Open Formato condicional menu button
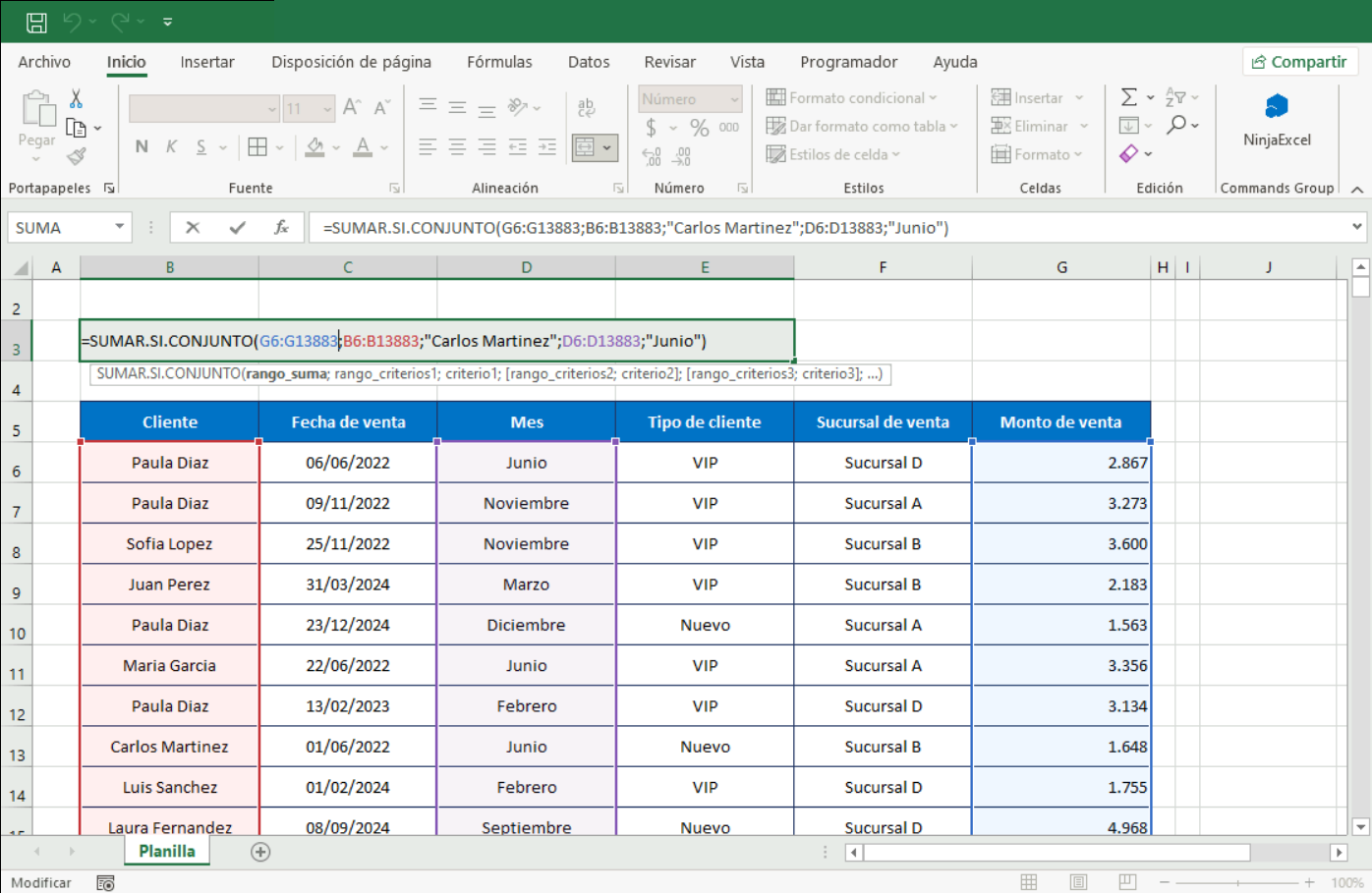Image resolution: width=1372 pixels, height=893 pixels. point(853,98)
